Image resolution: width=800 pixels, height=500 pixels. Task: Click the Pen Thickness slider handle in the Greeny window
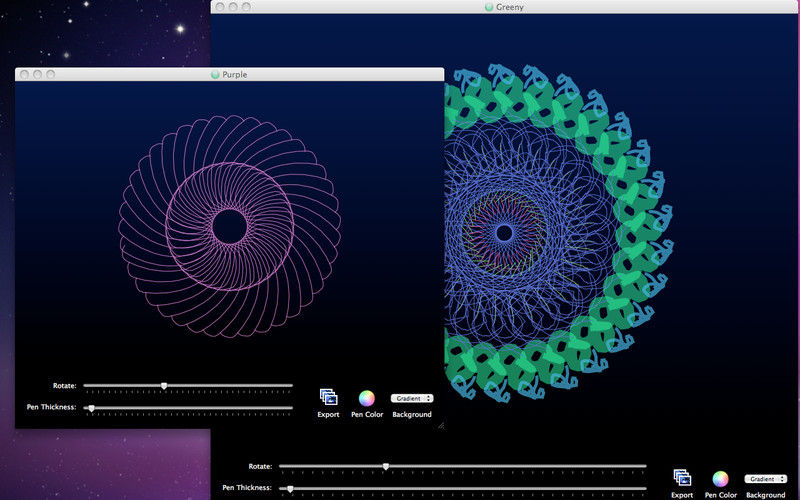tap(290, 489)
